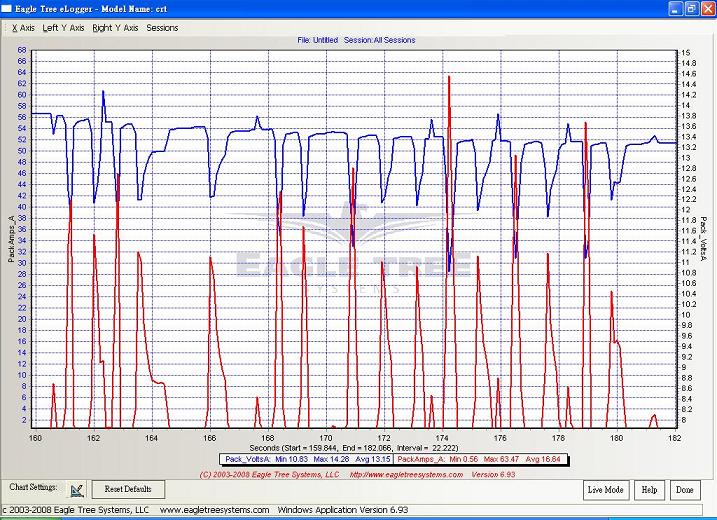The height and width of the screenshot is (520, 717).
Task: Open the Left Y Axis menu
Action: point(64,28)
